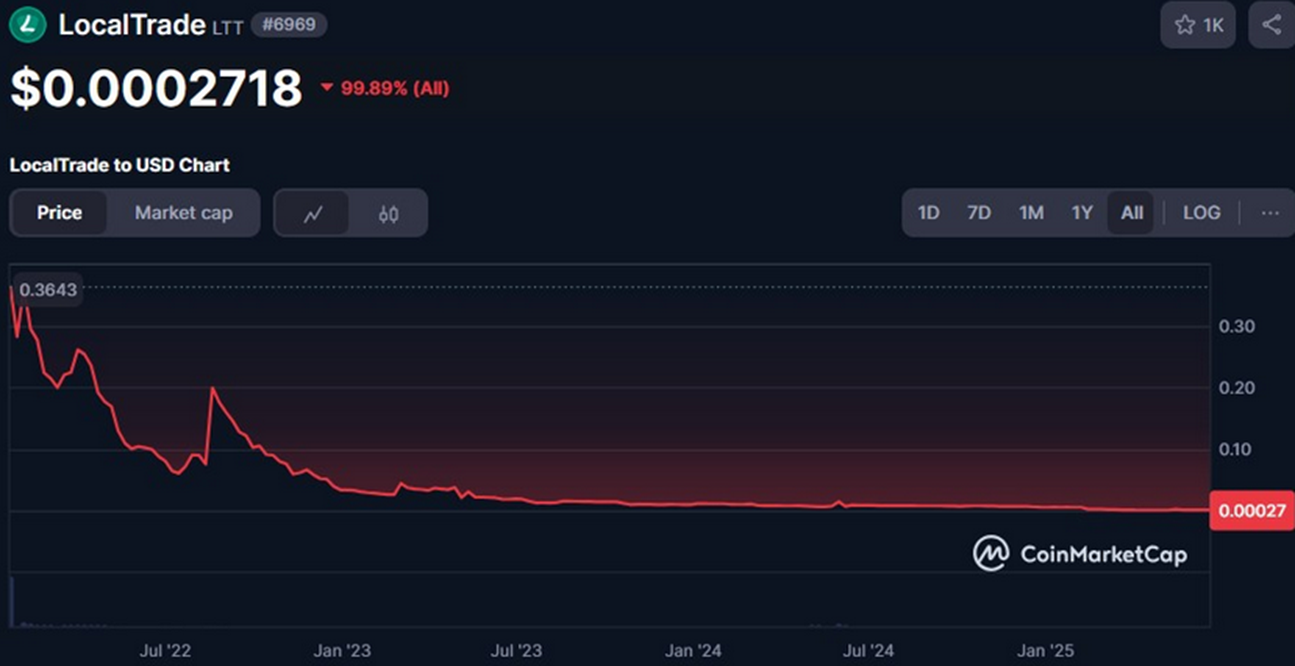Set chart range to 1Y
This screenshot has height=666, width=1295.
[1082, 213]
